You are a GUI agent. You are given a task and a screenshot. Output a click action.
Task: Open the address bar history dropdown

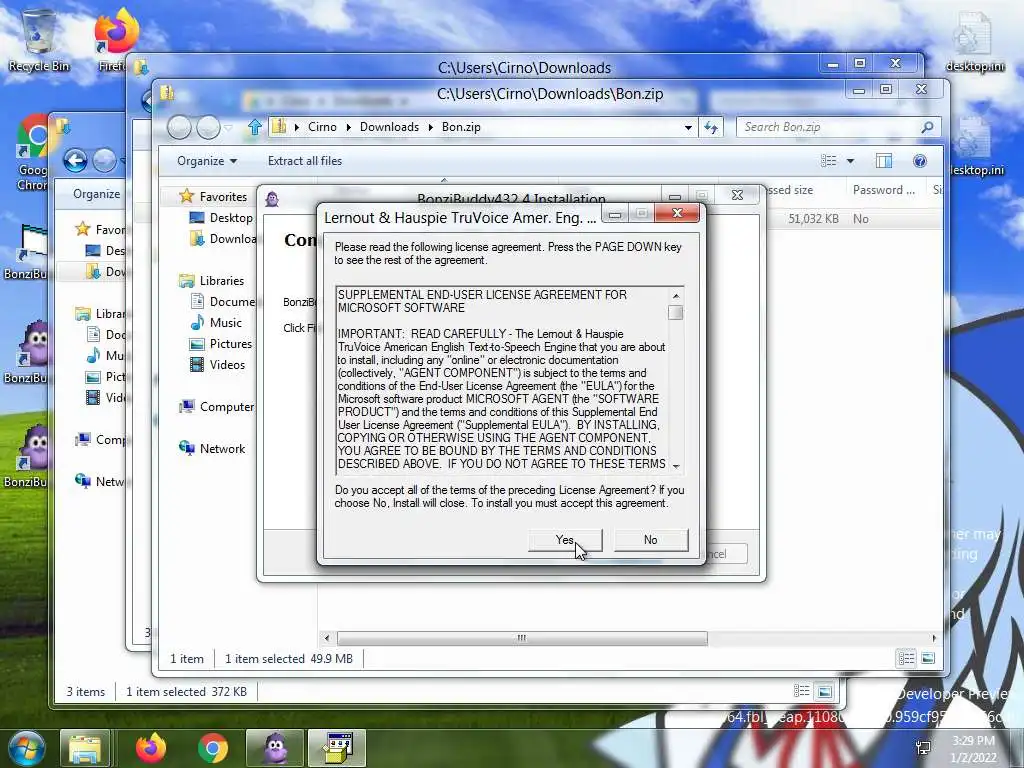point(688,127)
